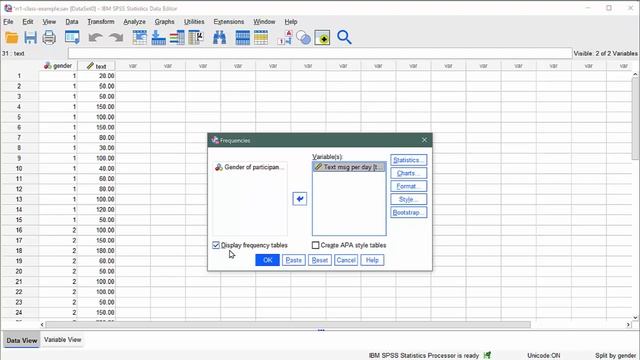
Task: Click the show all variables icon
Action: click(x=322, y=38)
